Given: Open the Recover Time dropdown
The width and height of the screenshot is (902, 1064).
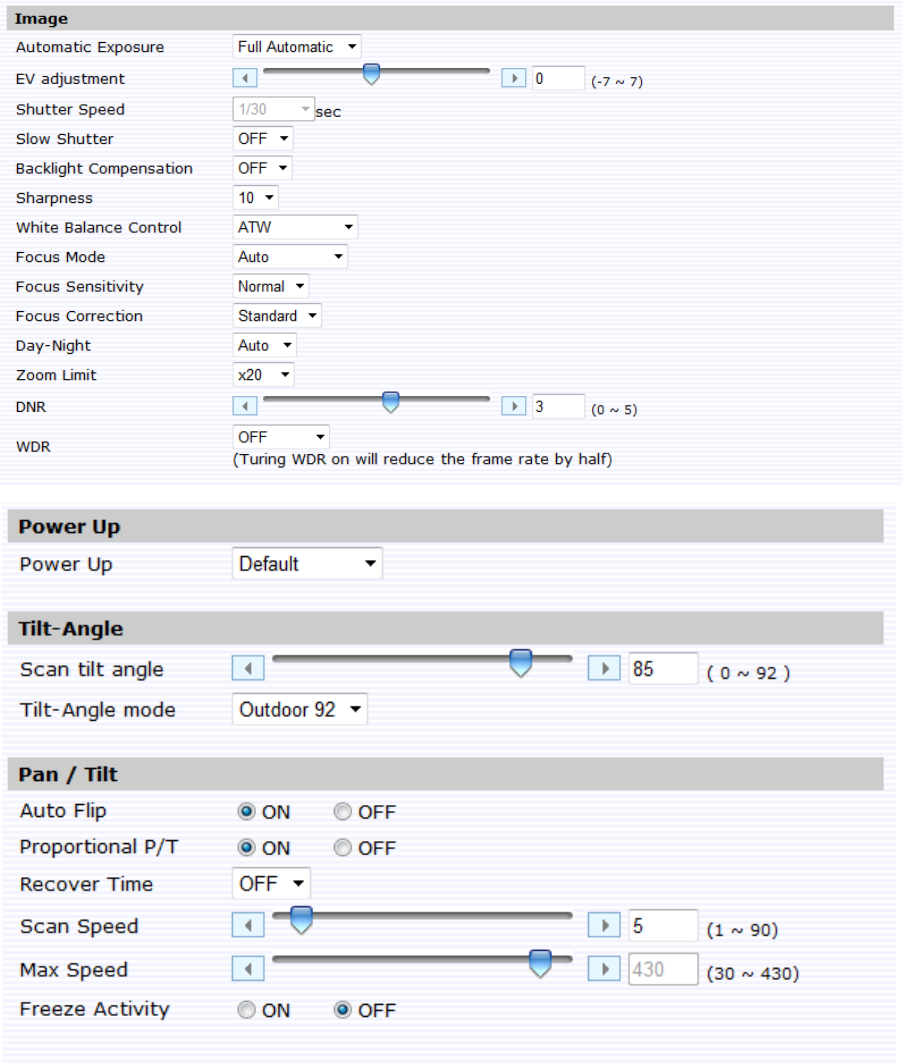Looking at the screenshot, I should [x=271, y=884].
